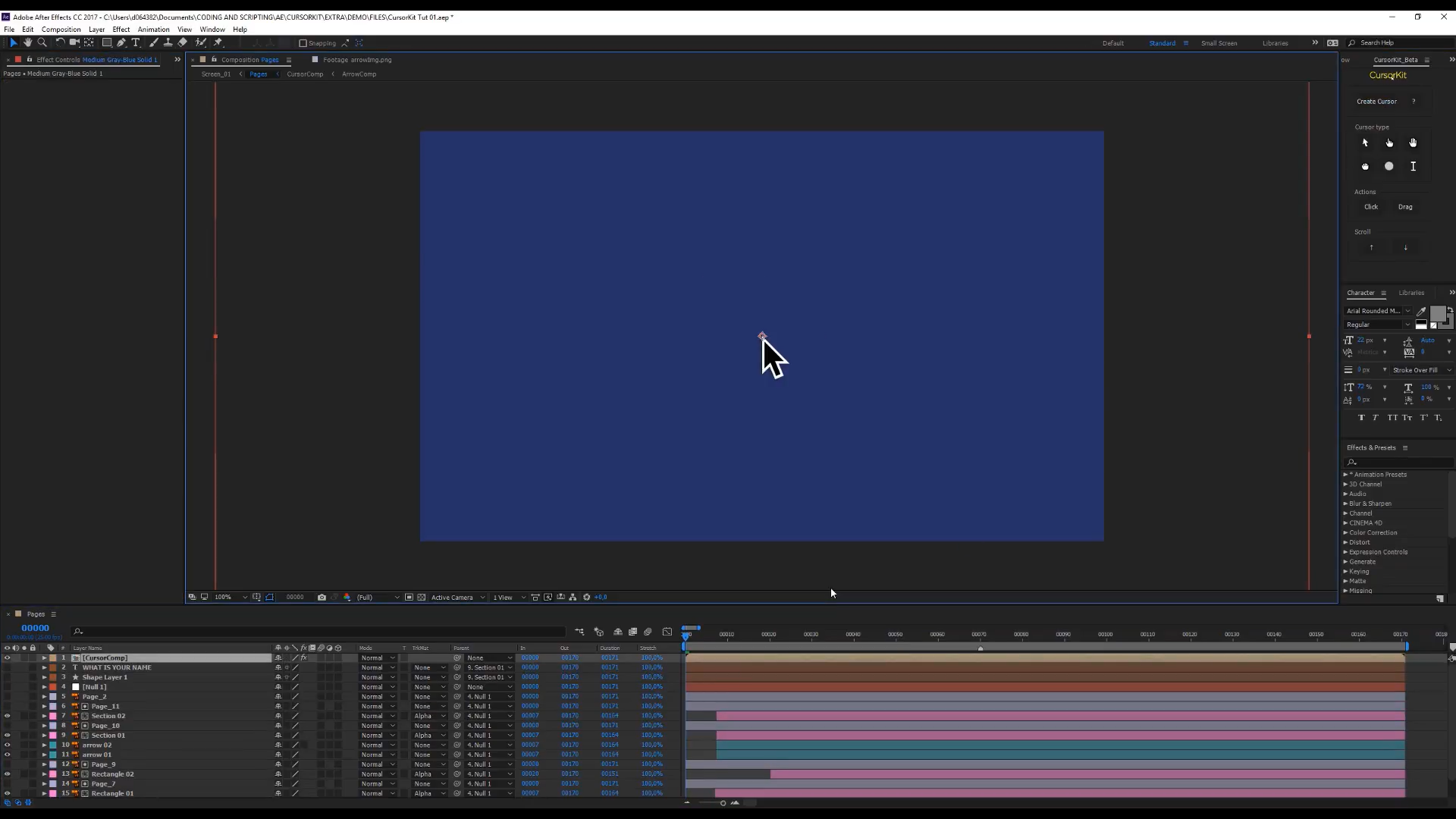Screen dimensions: 1456x819
Task: Switch to the Footage arrowImg.png tab
Action: point(357,60)
